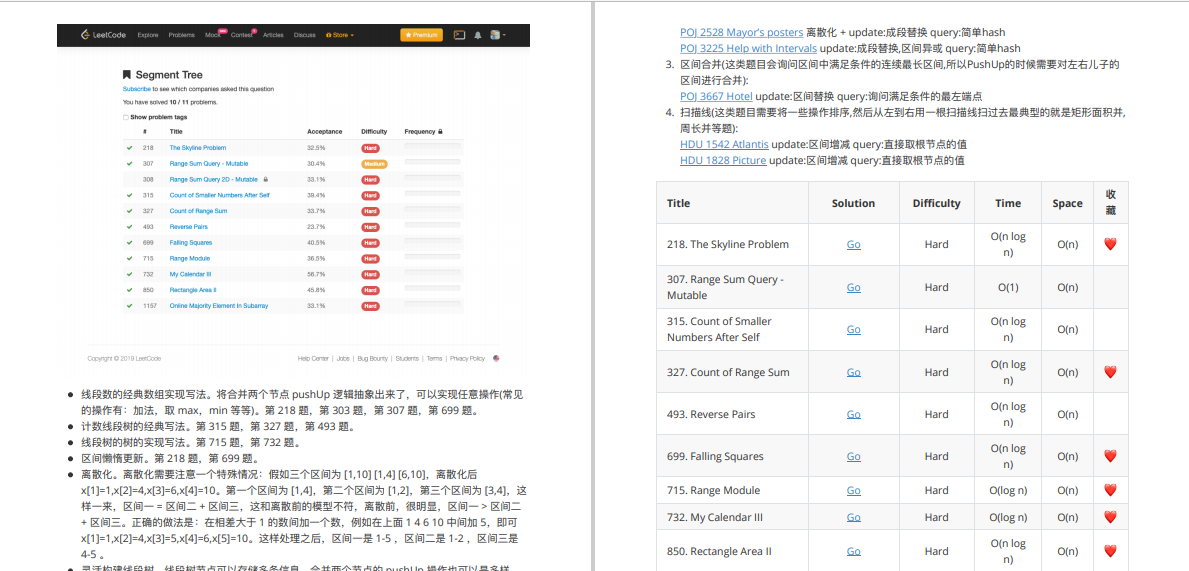Click Go link for 732. My Calendar III
Image resolution: width=1189 pixels, height=571 pixels.
coord(853,517)
